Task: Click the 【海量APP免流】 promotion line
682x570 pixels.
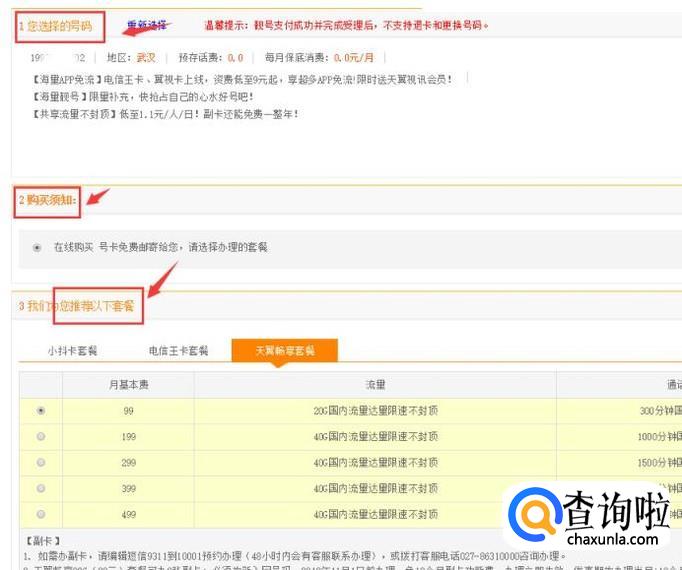Action: pos(242,80)
